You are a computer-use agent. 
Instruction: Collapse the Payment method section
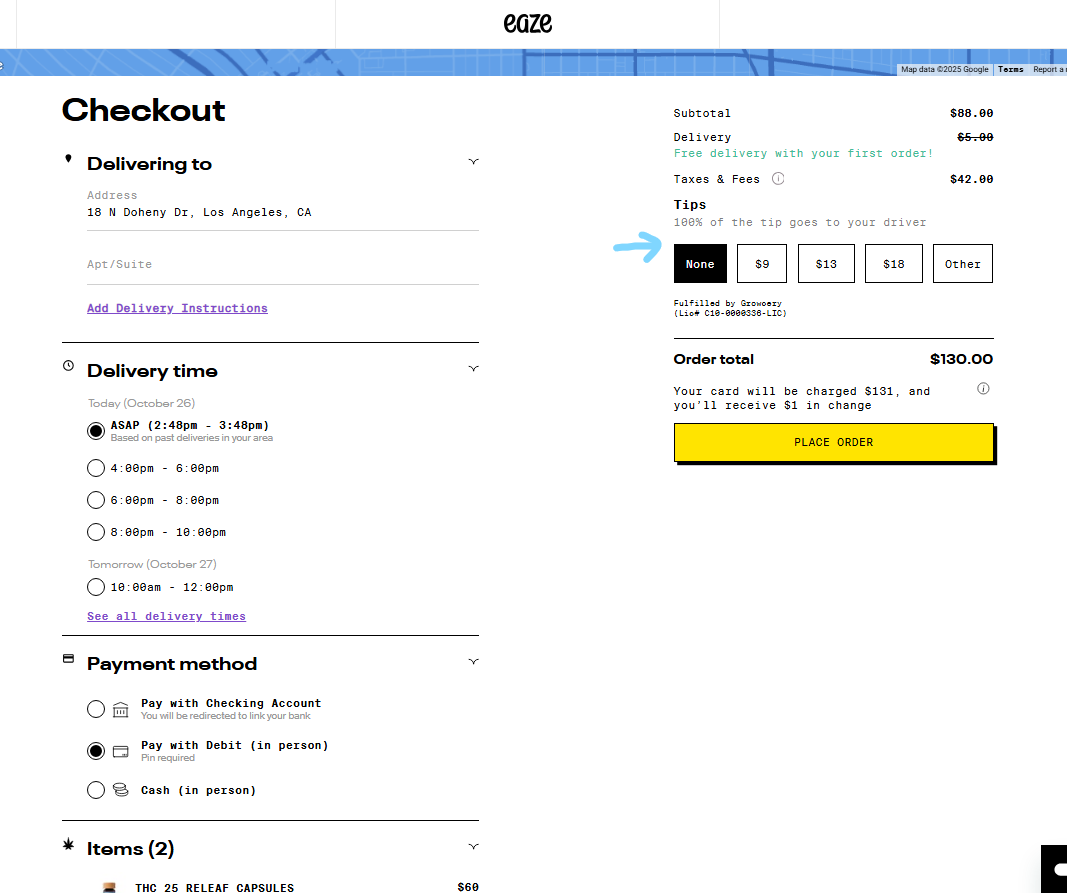point(473,662)
